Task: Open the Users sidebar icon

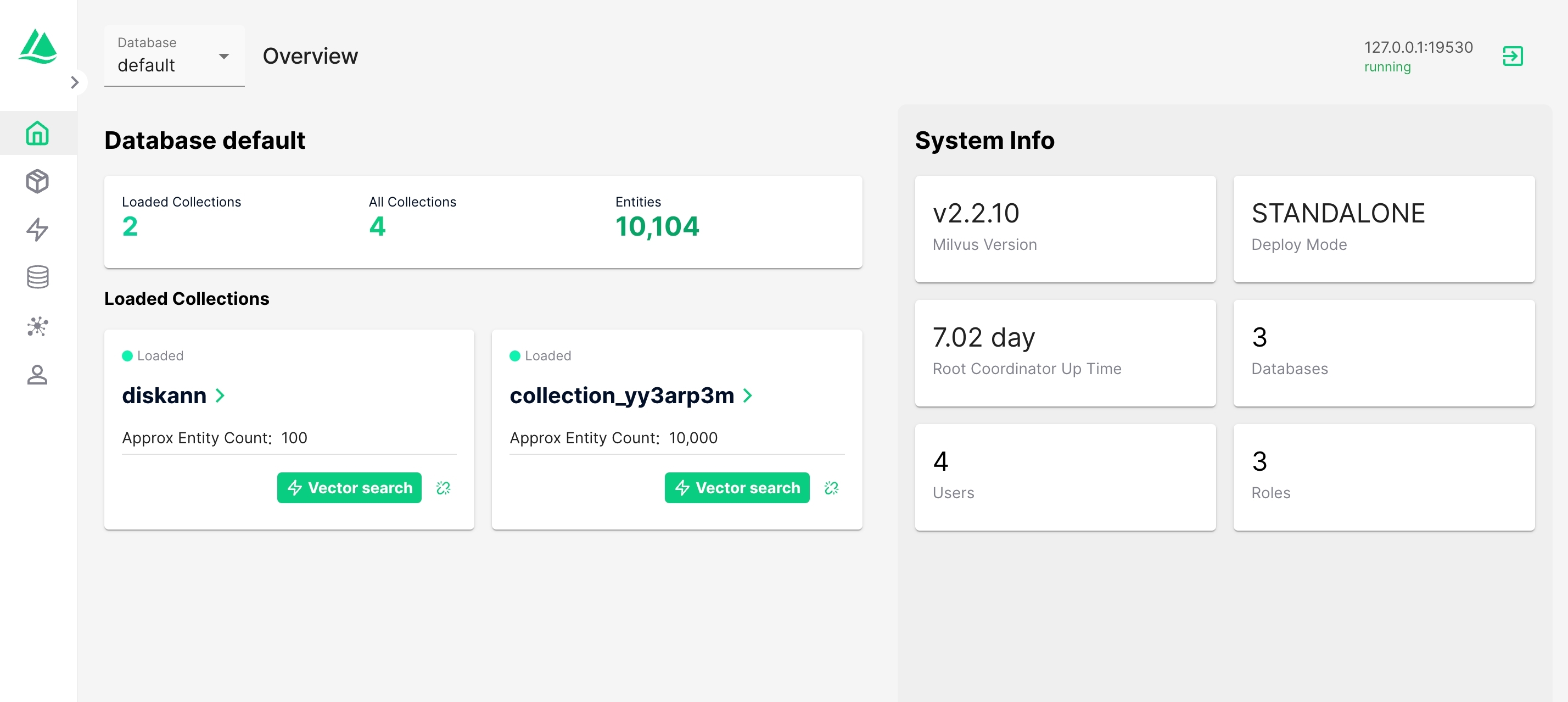Action: (x=38, y=375)
